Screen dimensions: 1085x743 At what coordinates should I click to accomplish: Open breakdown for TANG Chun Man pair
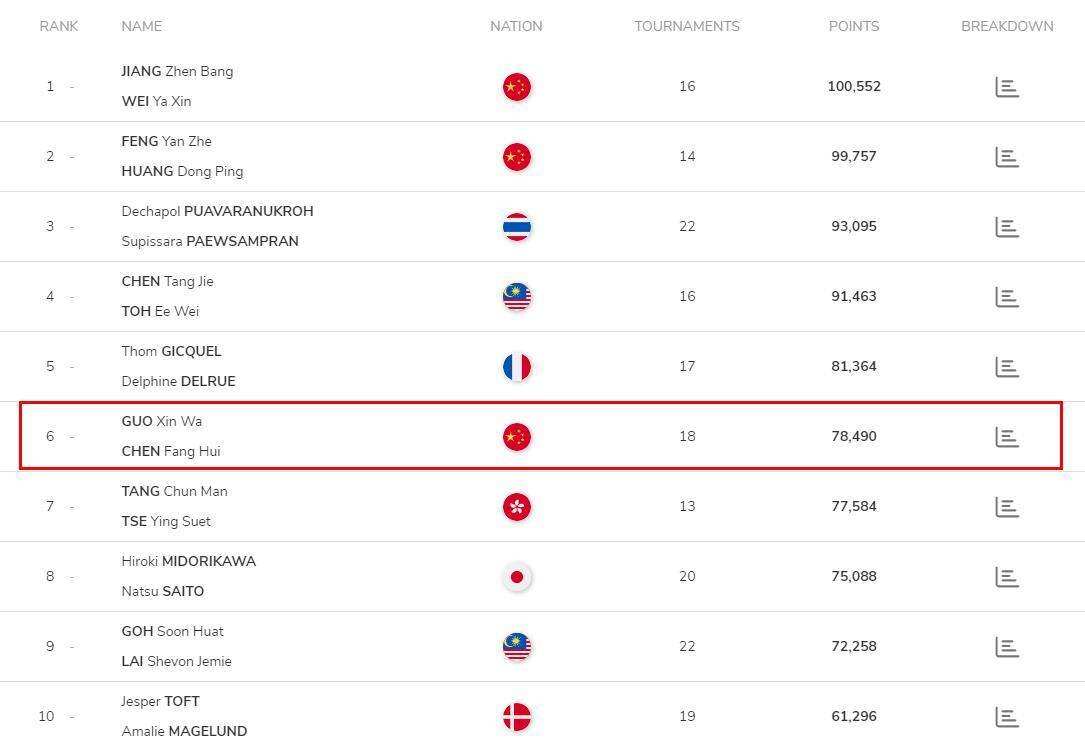click(1007, 507)
